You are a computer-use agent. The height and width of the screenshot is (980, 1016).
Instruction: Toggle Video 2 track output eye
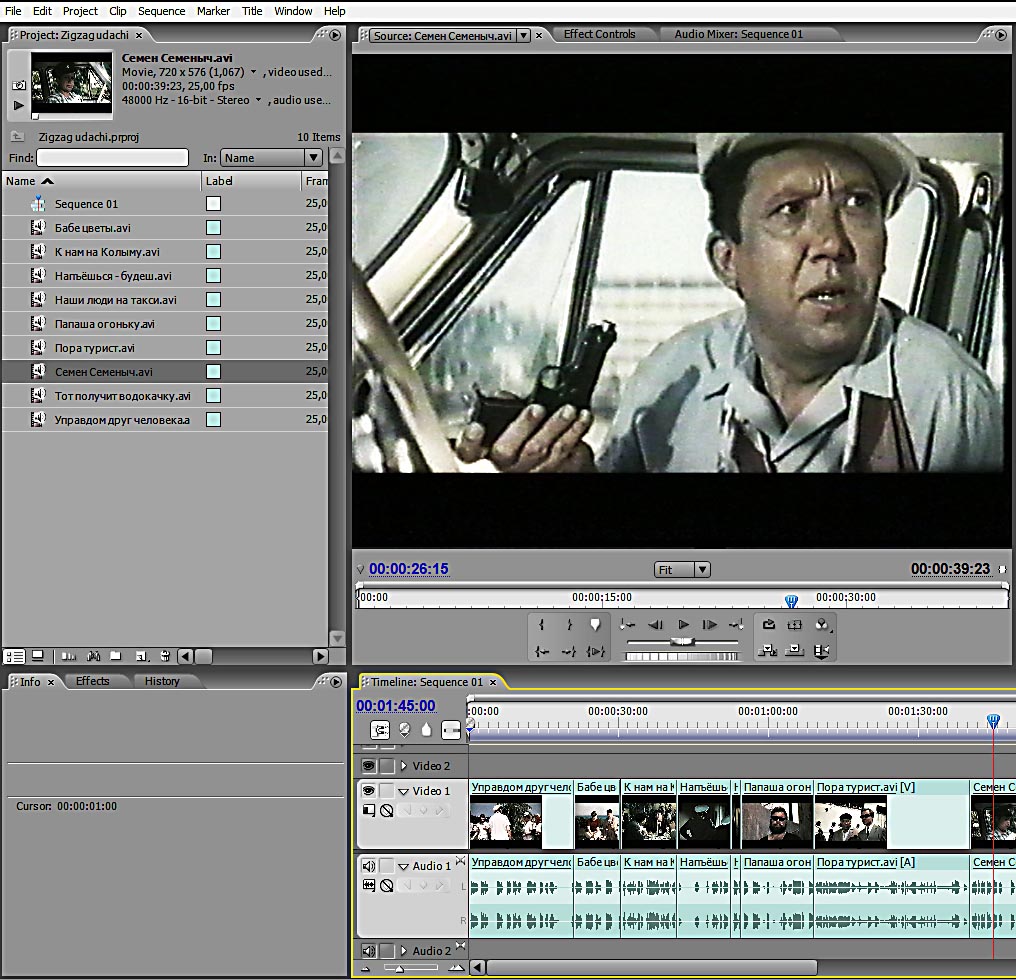pyautogui.click(x=369, y=766)
